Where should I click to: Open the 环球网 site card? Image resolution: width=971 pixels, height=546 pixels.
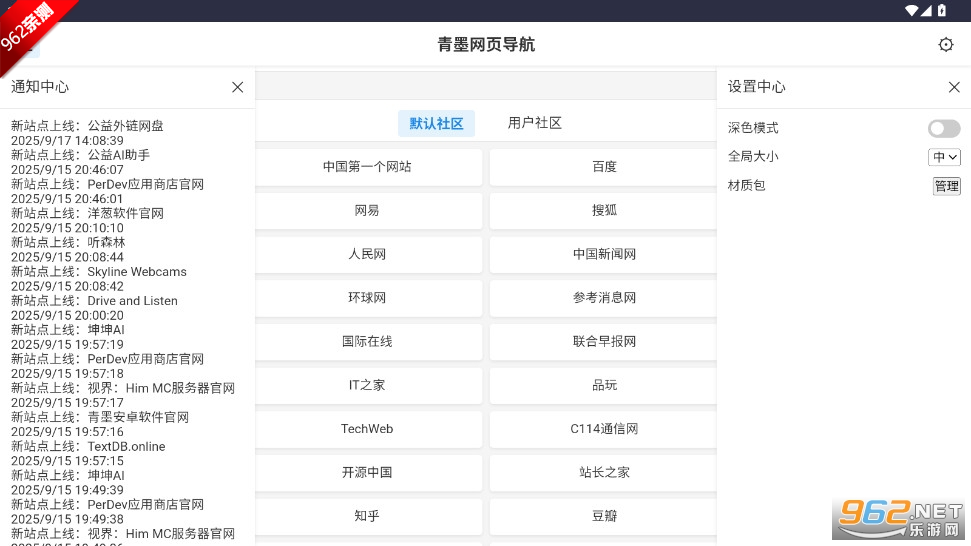click(368, 298)
